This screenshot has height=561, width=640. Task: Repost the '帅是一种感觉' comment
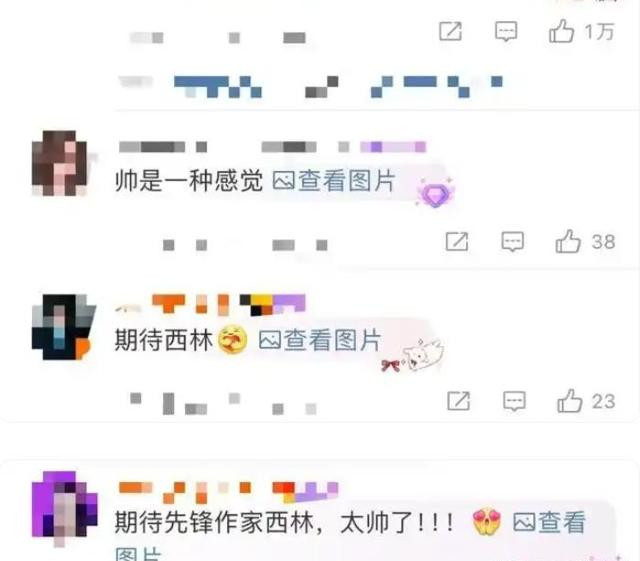coord(457,242)
